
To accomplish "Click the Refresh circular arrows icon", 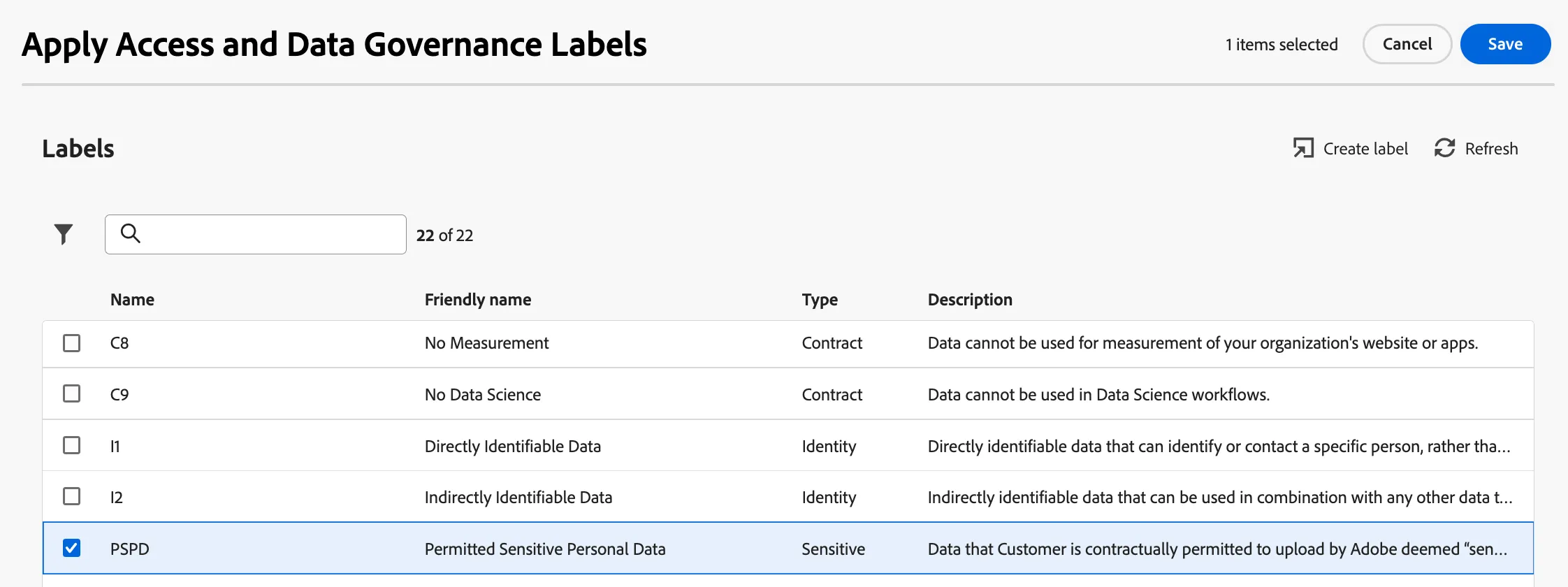I will [x=1445, y=148].
